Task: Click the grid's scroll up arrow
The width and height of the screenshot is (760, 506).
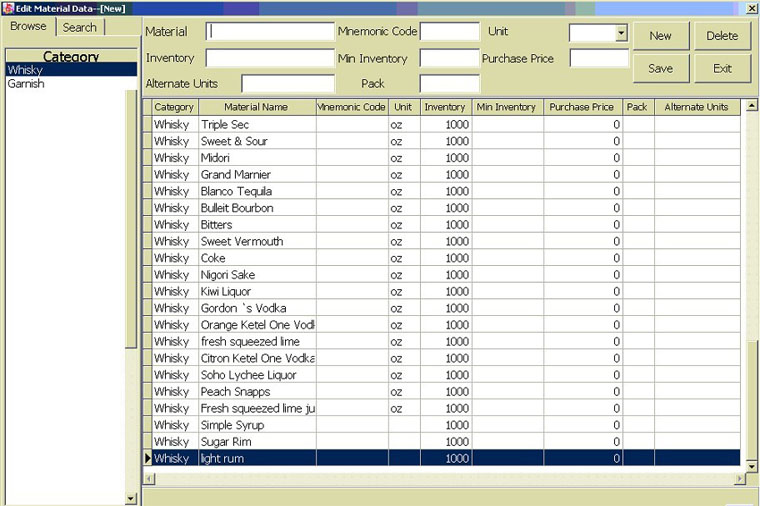Action: (752, 105)
